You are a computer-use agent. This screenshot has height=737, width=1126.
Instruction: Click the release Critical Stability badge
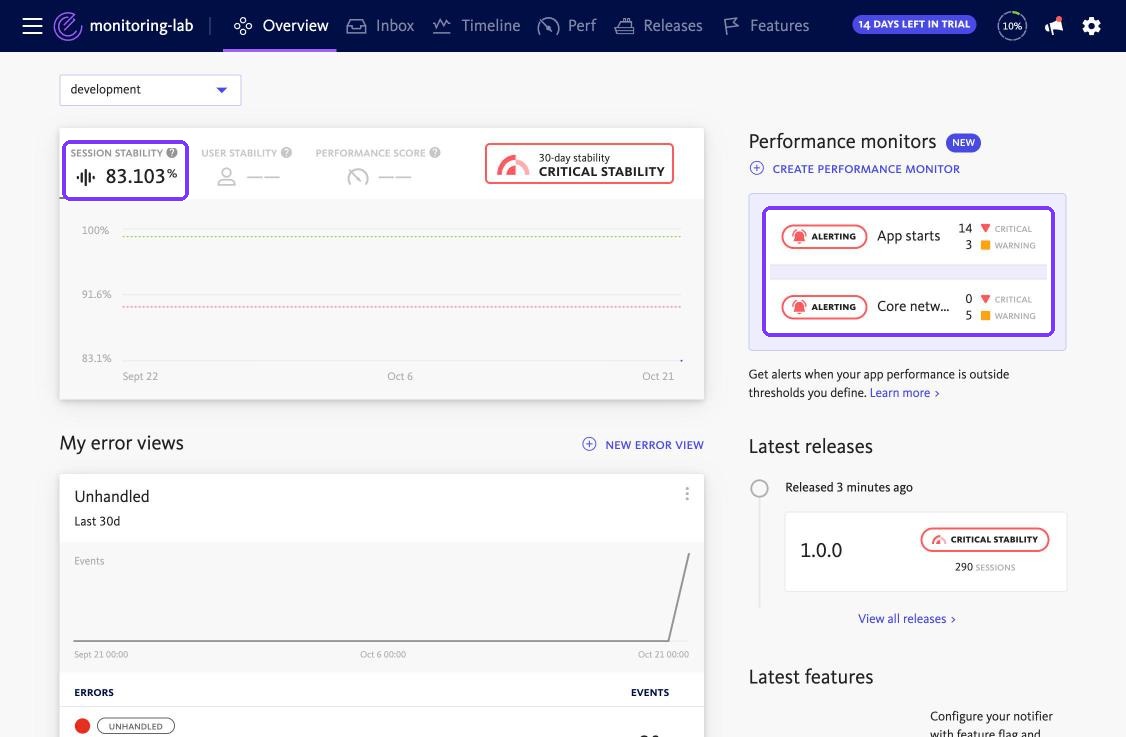tap(985, 539)
